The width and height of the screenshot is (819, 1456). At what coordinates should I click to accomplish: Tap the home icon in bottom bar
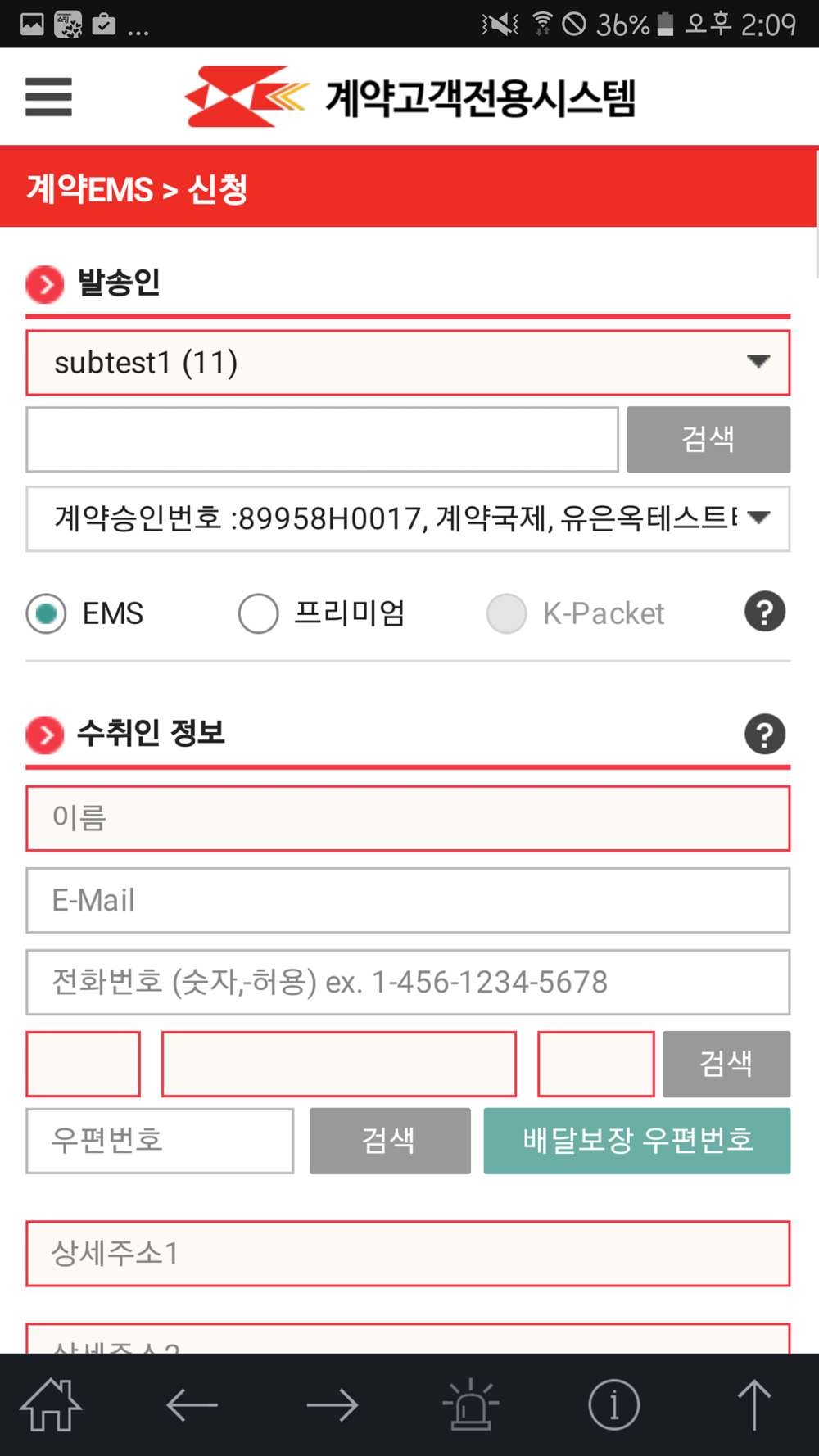point(51,1404)
